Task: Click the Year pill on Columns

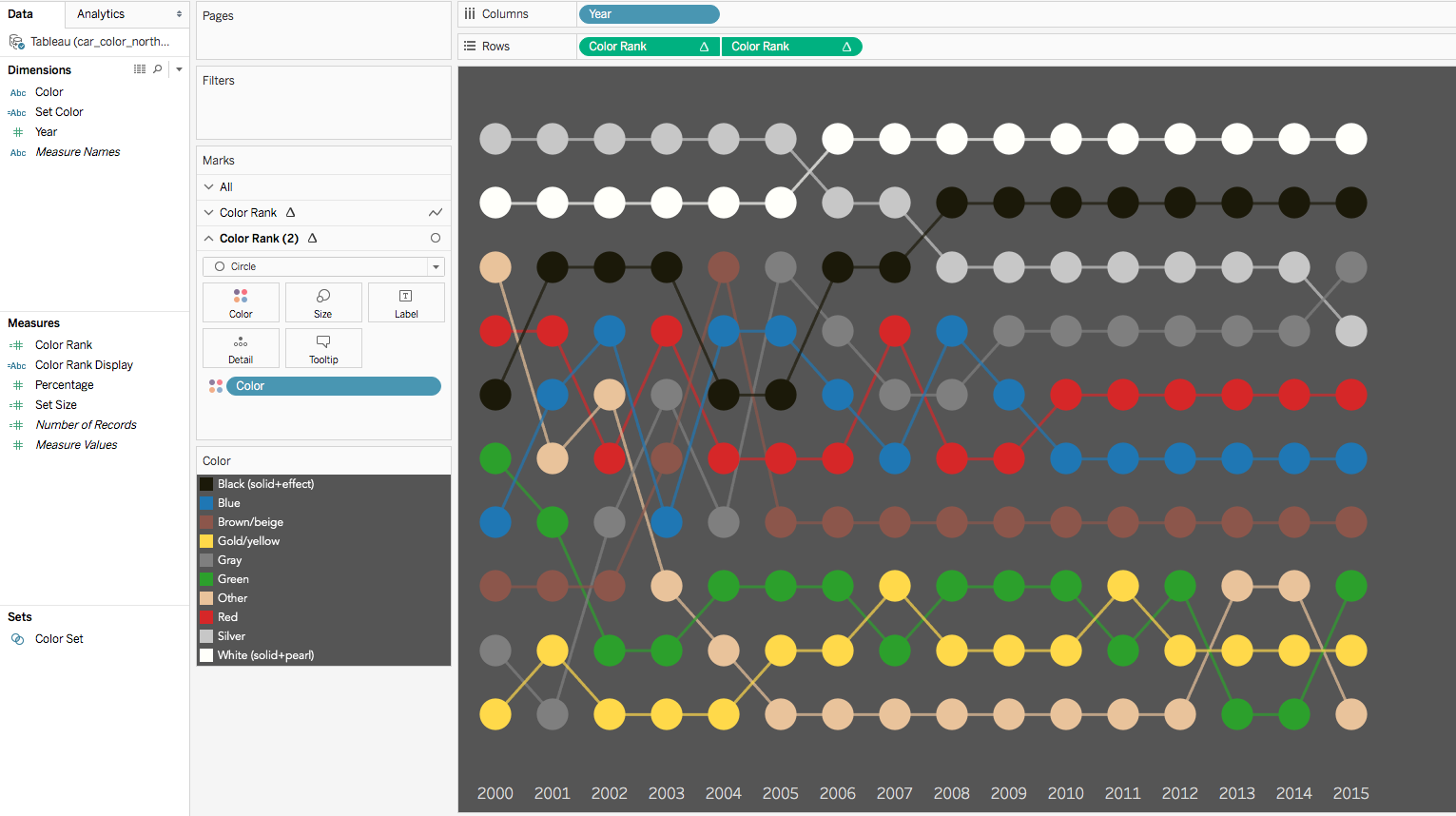Action: 650,13
